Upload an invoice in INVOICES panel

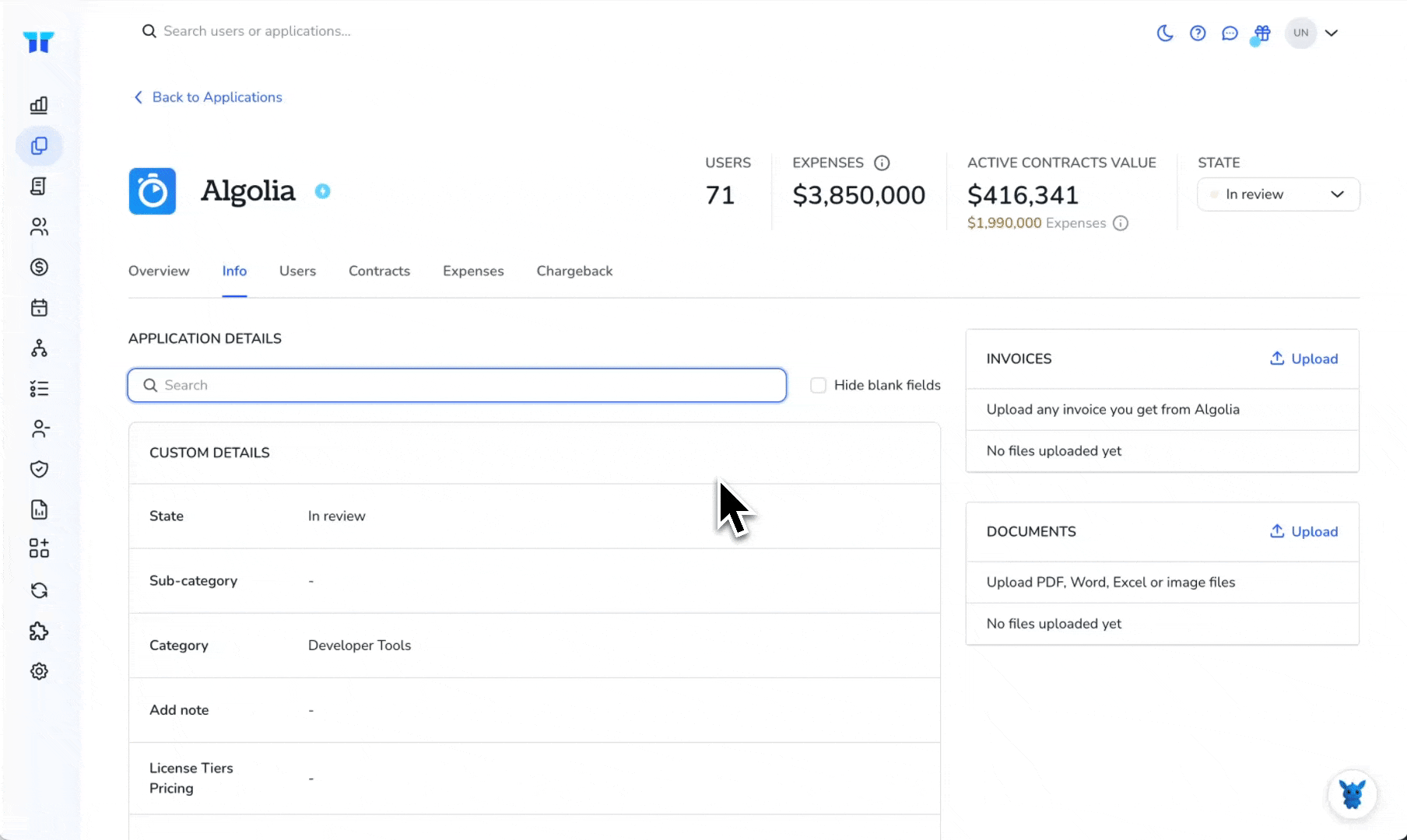click(1304, 359)
